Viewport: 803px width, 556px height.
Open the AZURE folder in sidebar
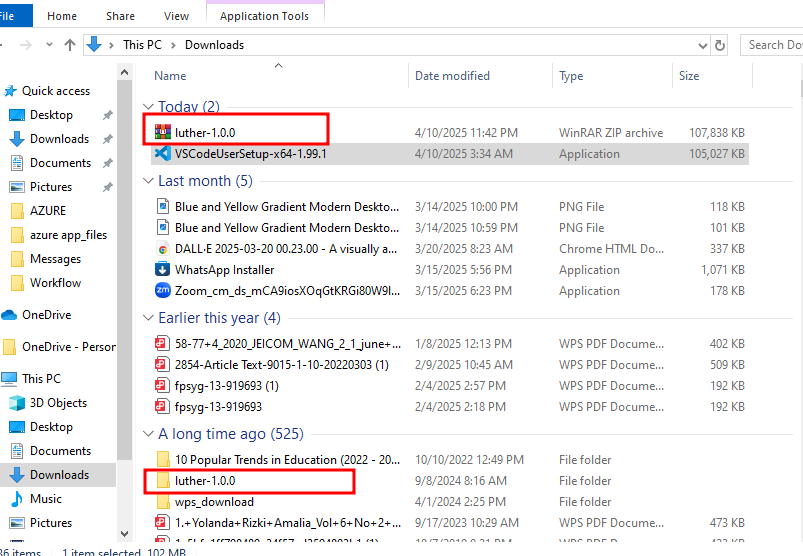point(48,211)
